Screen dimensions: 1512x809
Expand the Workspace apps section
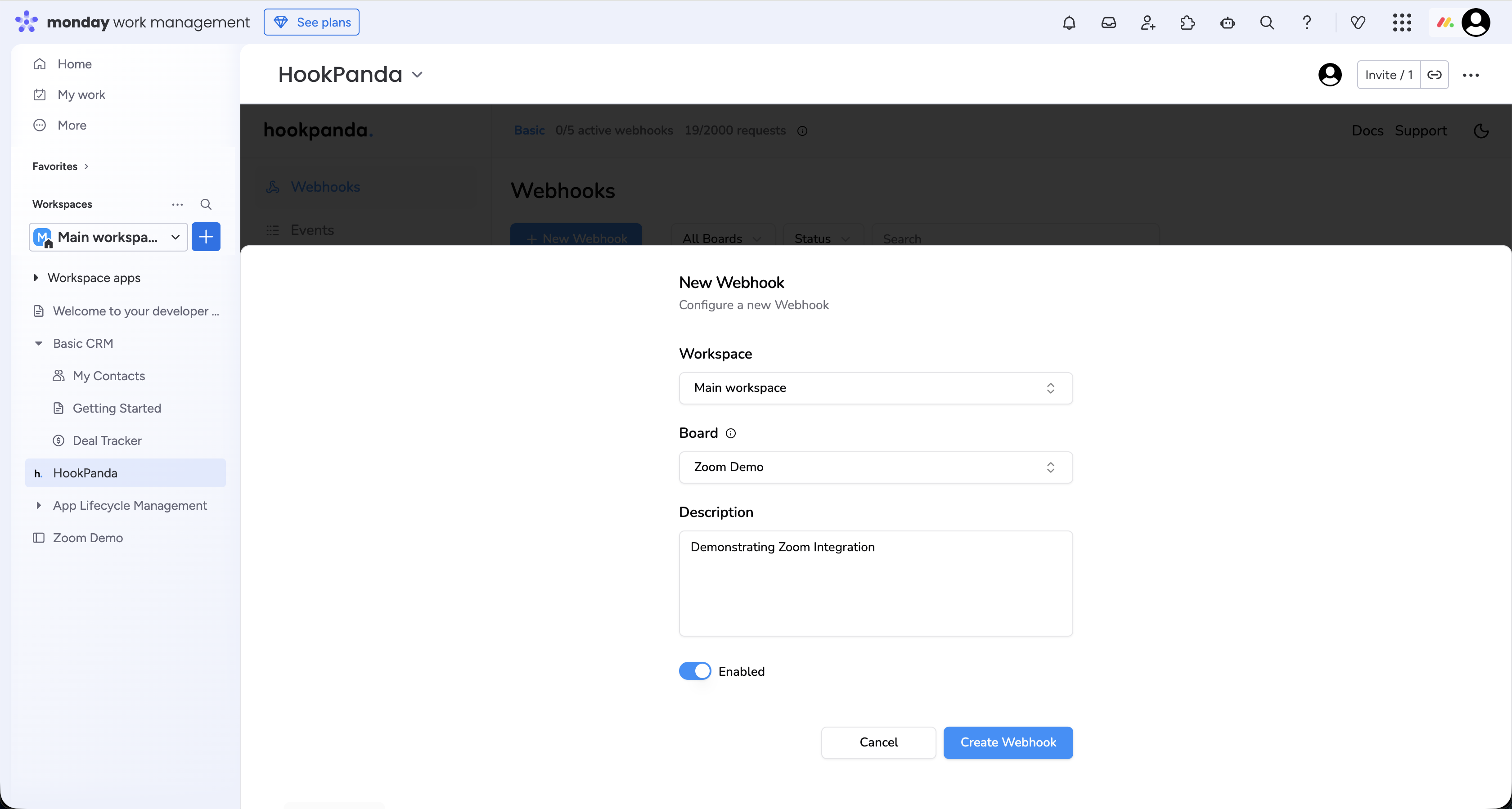tap(36, 278)
